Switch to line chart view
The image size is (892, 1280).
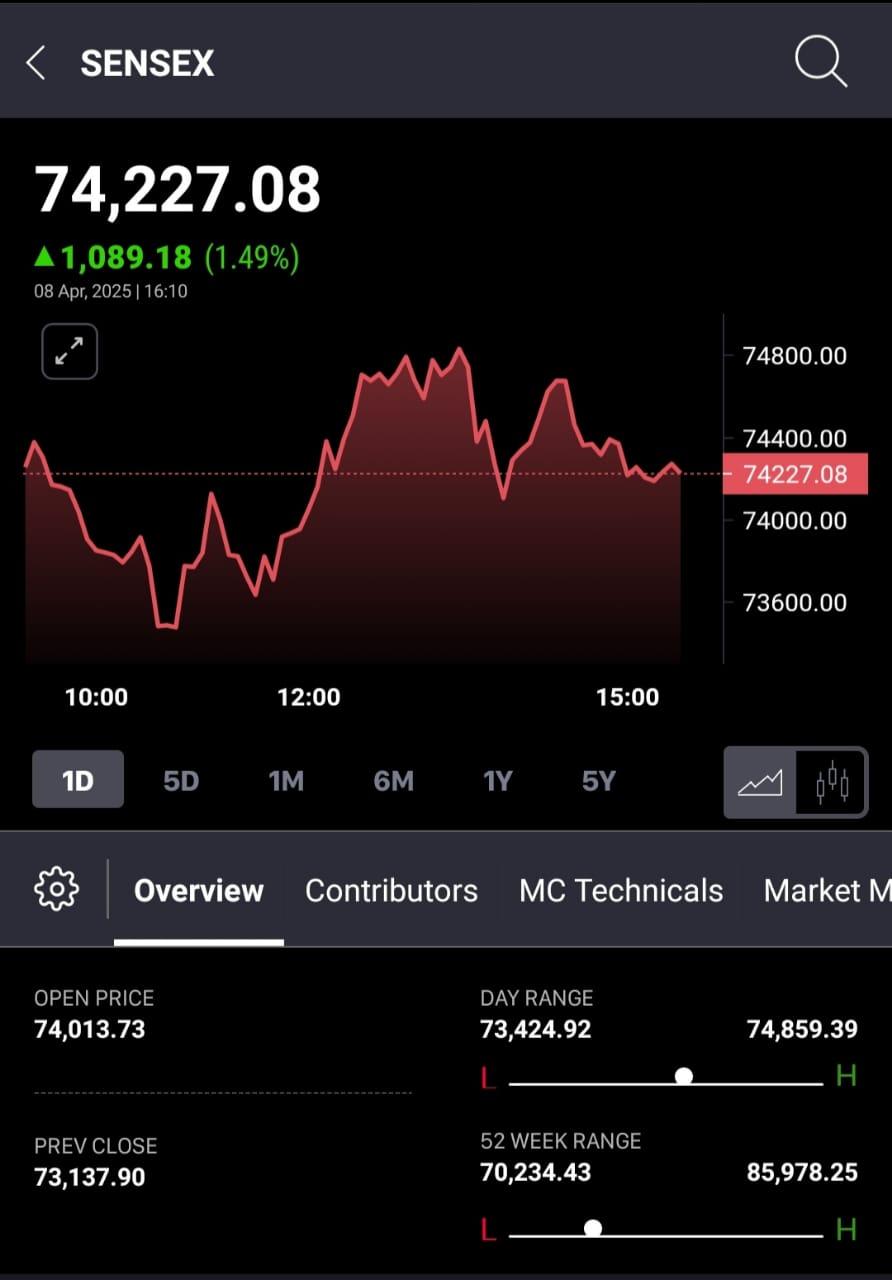760,781
